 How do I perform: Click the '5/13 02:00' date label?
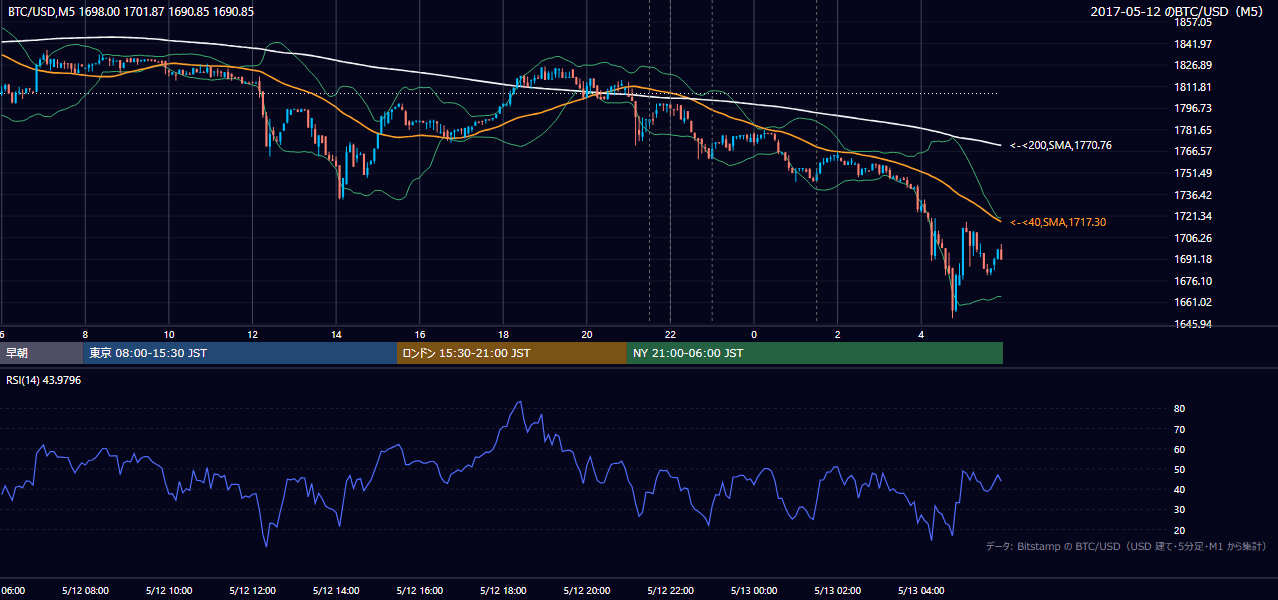coord(836,590)
